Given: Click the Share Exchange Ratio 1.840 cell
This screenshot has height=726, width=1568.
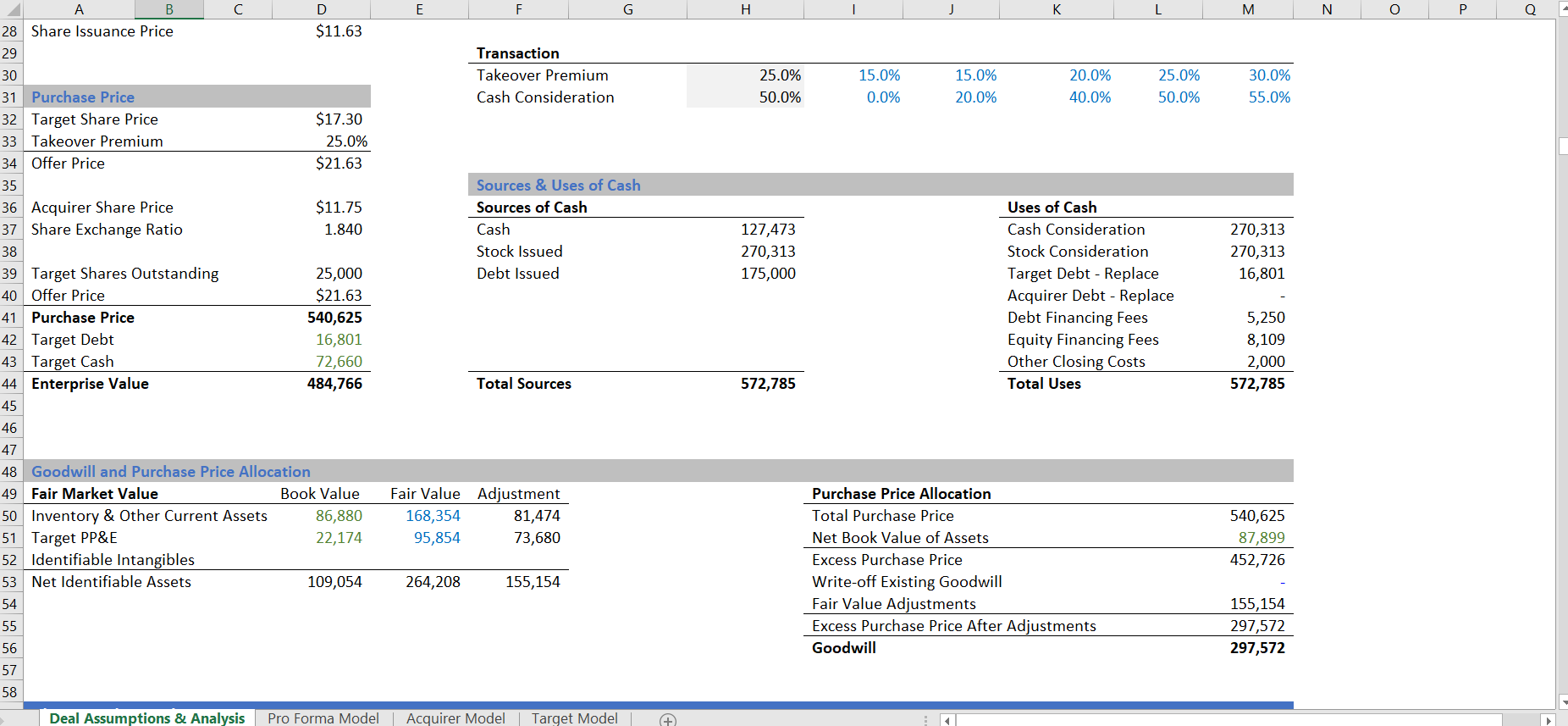Looking at the screenshot, I should 342,230.
